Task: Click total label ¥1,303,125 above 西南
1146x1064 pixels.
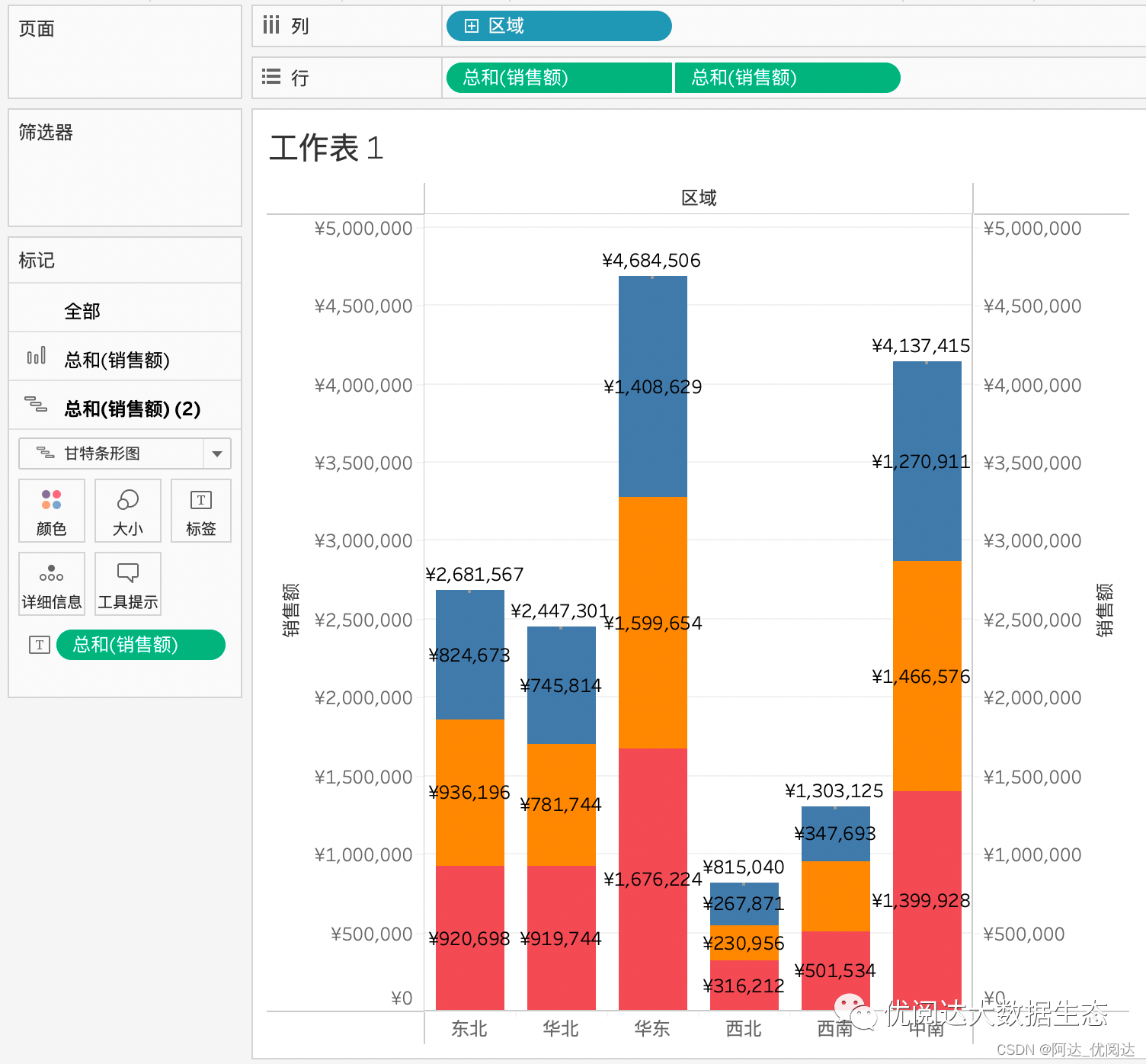Action: tap(834, 791)
